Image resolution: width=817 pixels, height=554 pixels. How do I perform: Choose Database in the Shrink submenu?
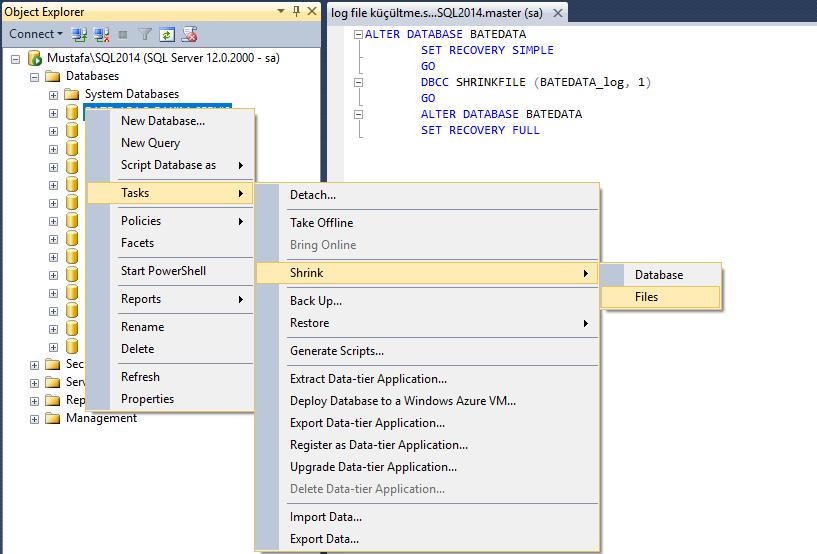pyautogui.click(x=658, y=275)
